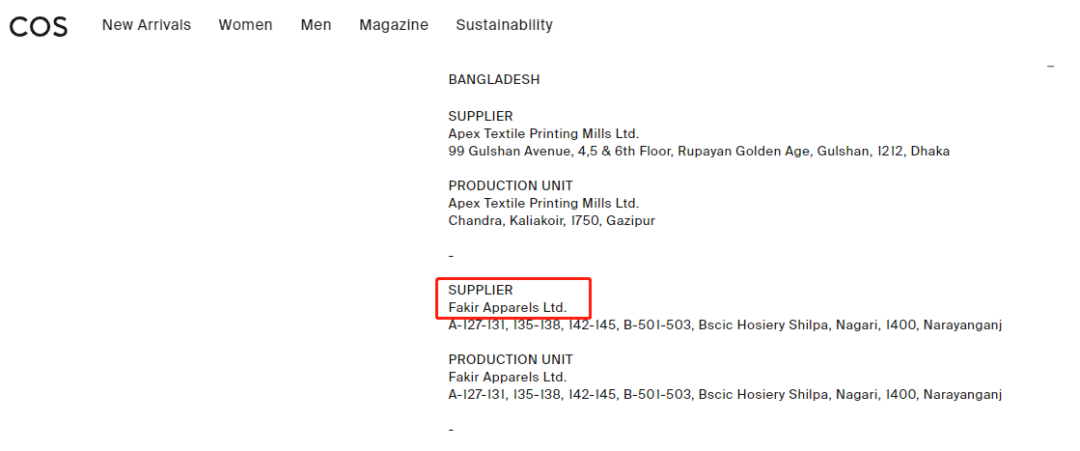Click the SUPPLIER label above Apex Textile

(480, 116)
